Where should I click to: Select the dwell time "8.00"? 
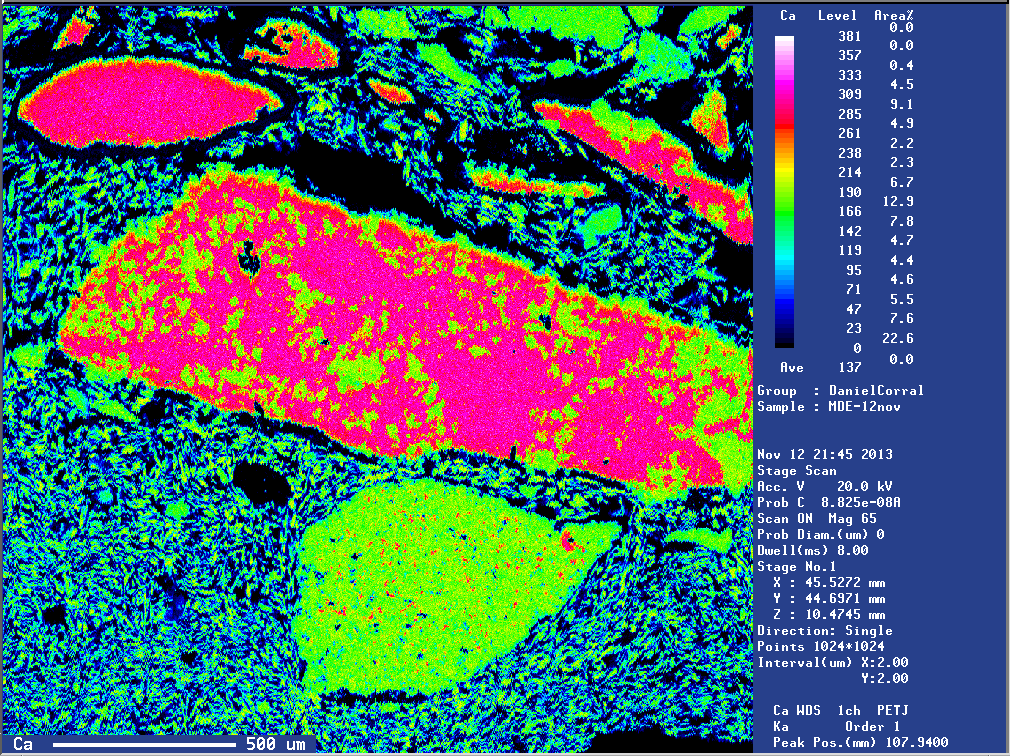click(x=853, y=551)
